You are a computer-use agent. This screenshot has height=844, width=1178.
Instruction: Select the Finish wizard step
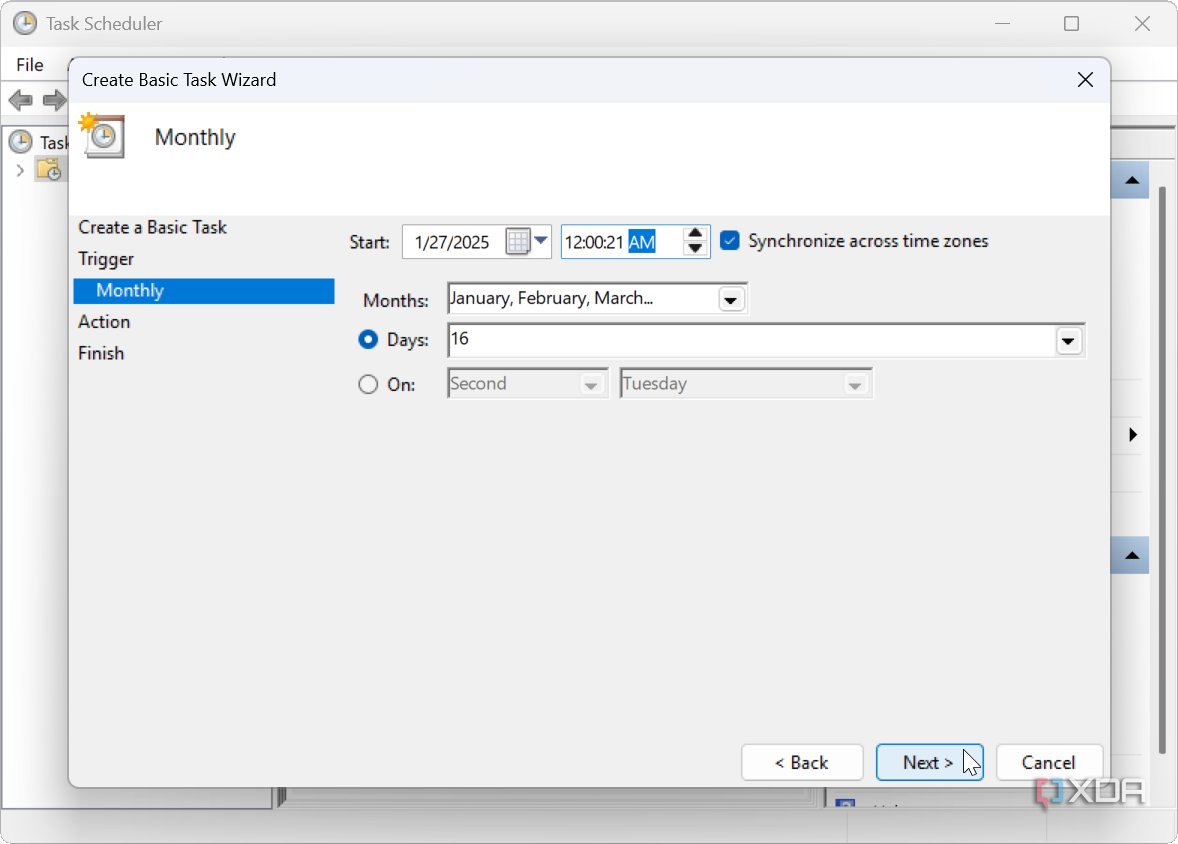click(101, 353)
